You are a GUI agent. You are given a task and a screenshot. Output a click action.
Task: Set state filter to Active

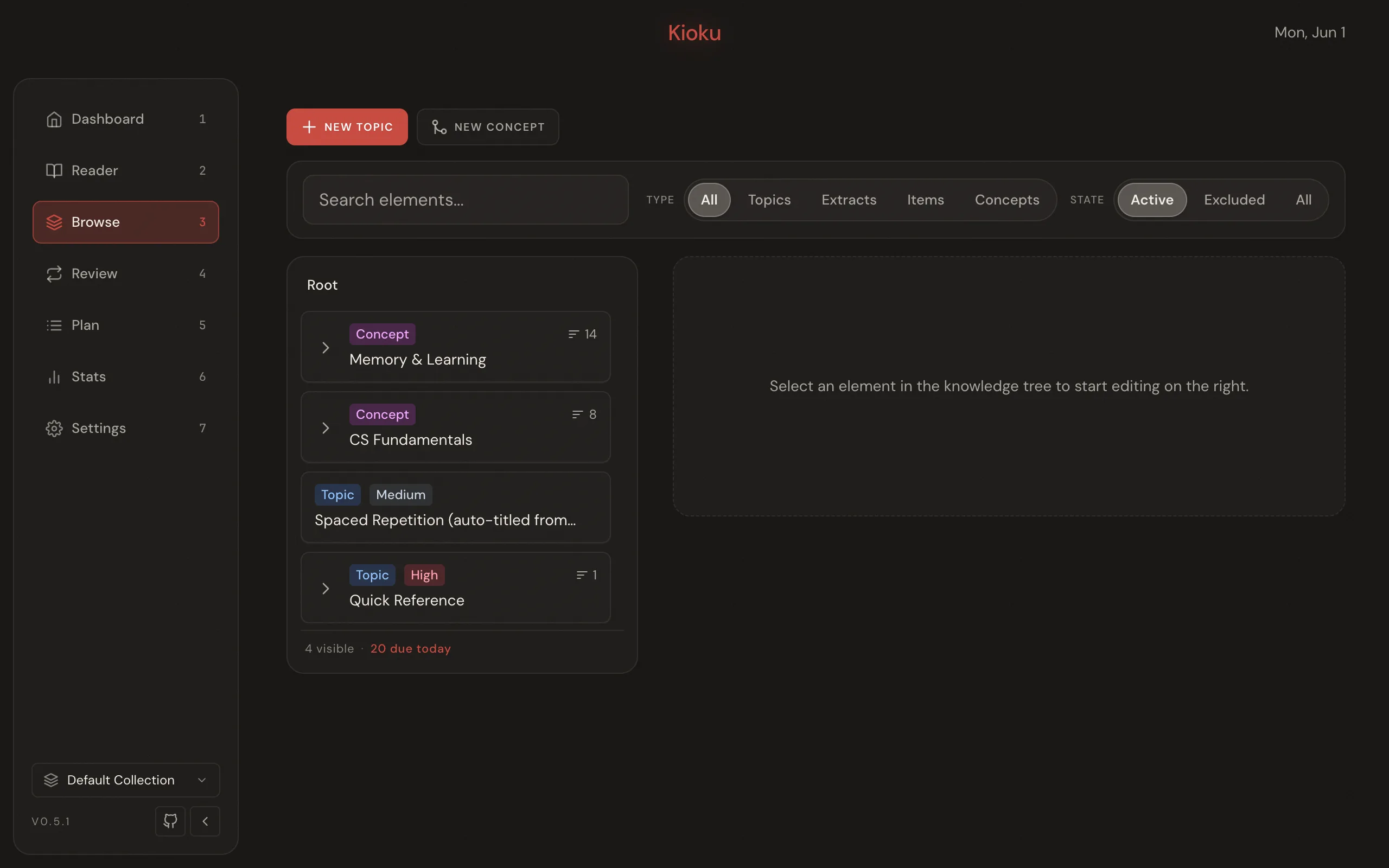[x=1152, y=200]
